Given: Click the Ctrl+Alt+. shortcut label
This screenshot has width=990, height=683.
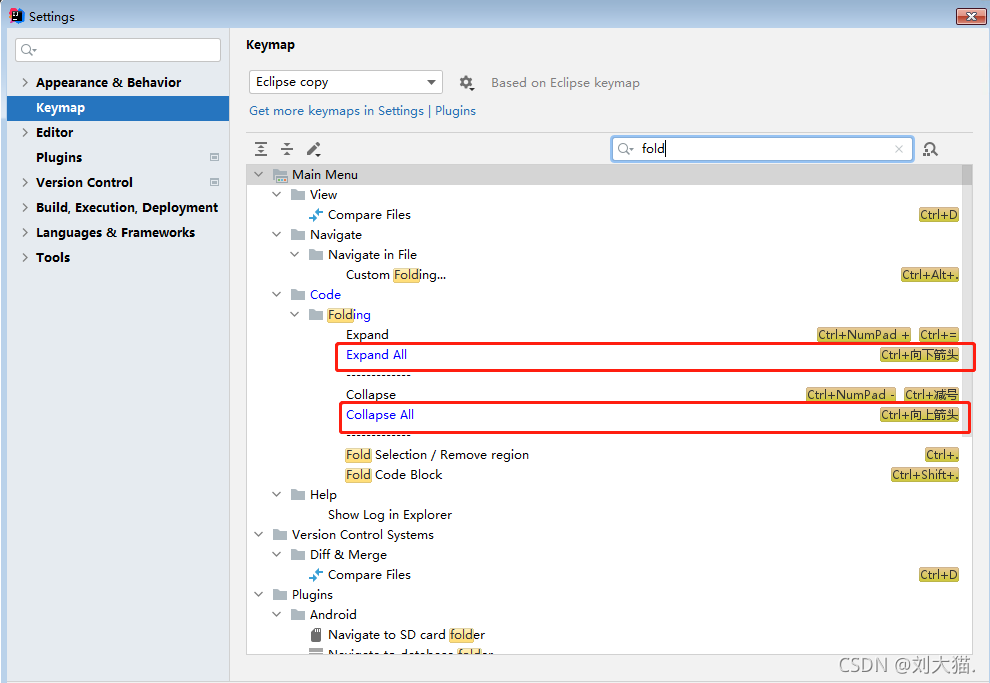Looking at the screenshot, I should pyautogui.click(x=930, y=275).
